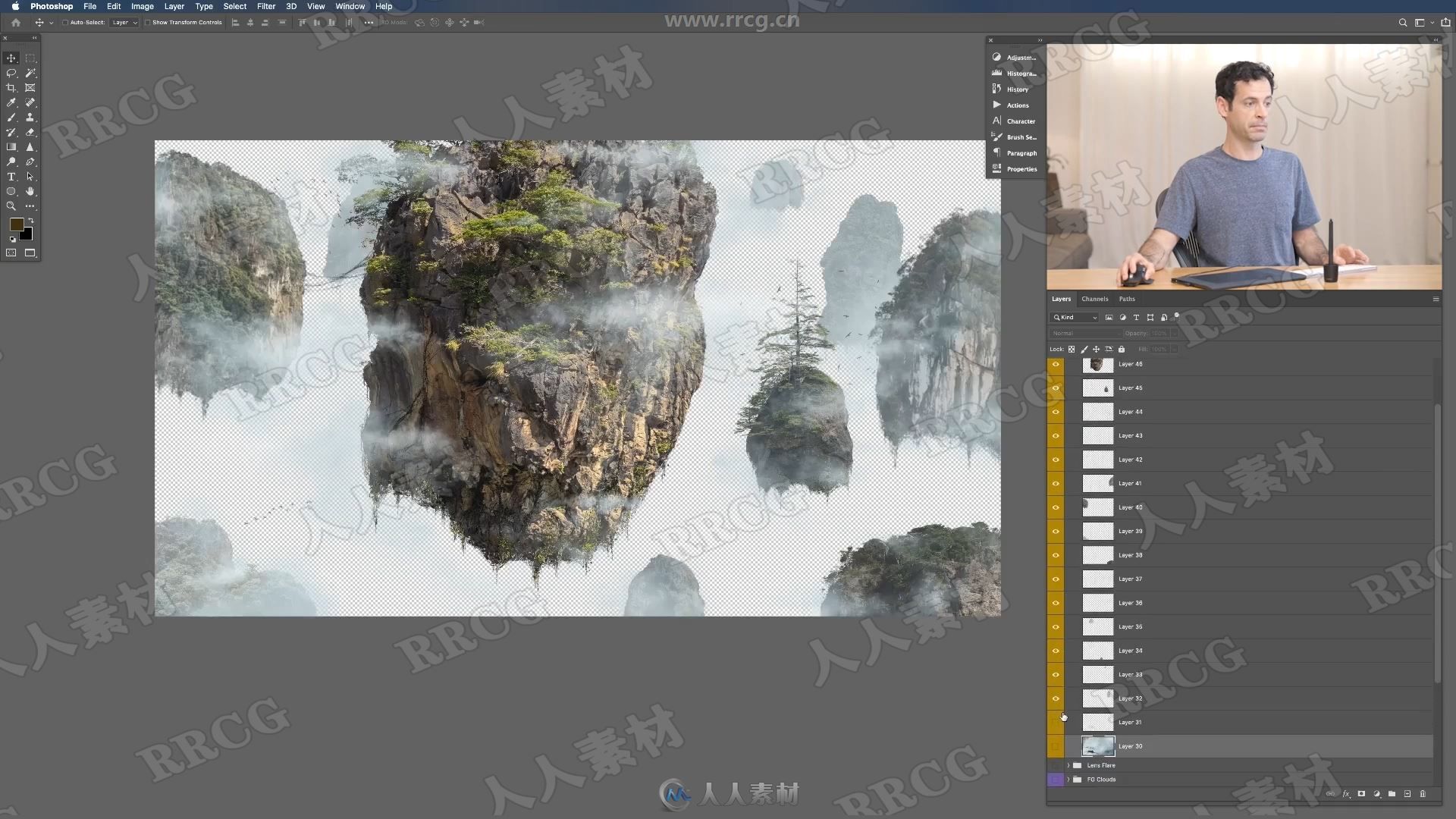
Task: Open the workspace switcher dropdown
Action: coord(1423,23)
